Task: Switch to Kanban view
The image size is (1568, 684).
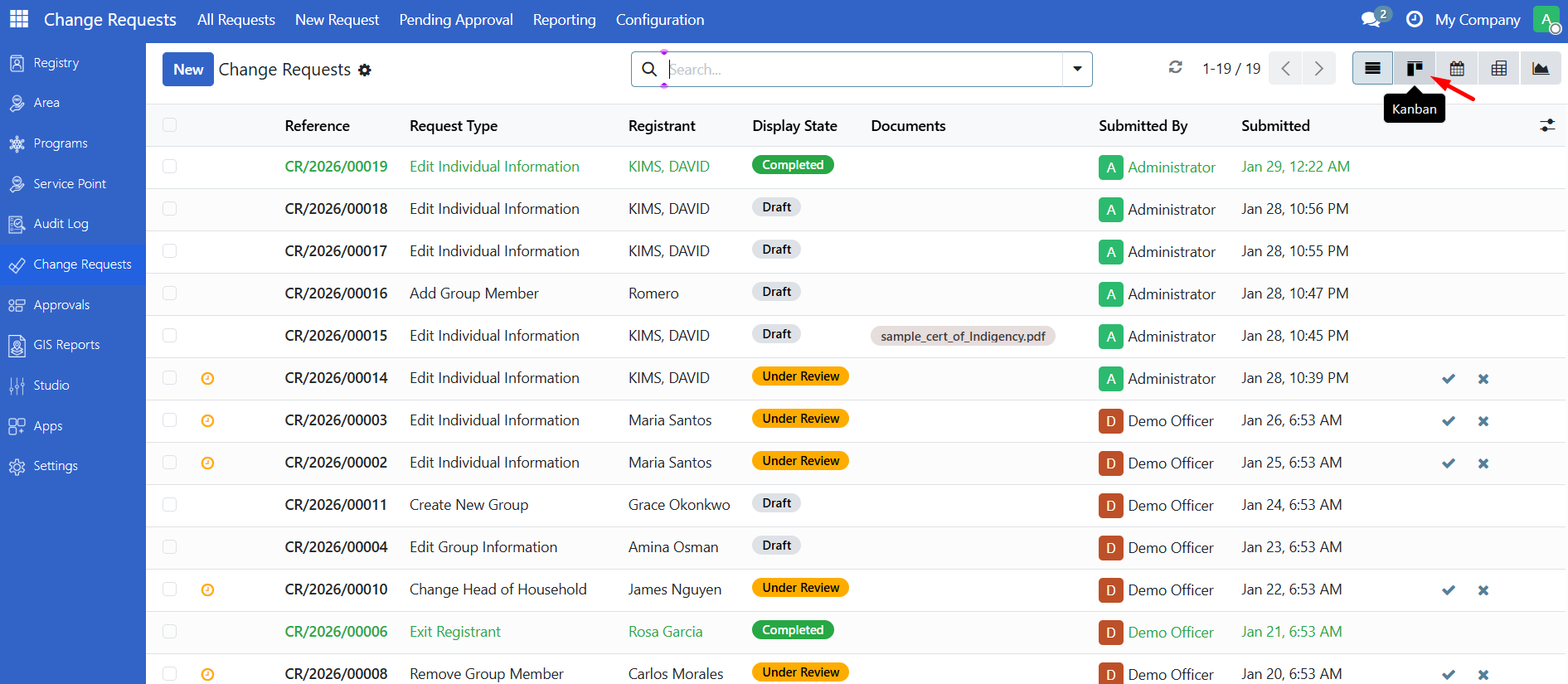Action: [1415, 68]
